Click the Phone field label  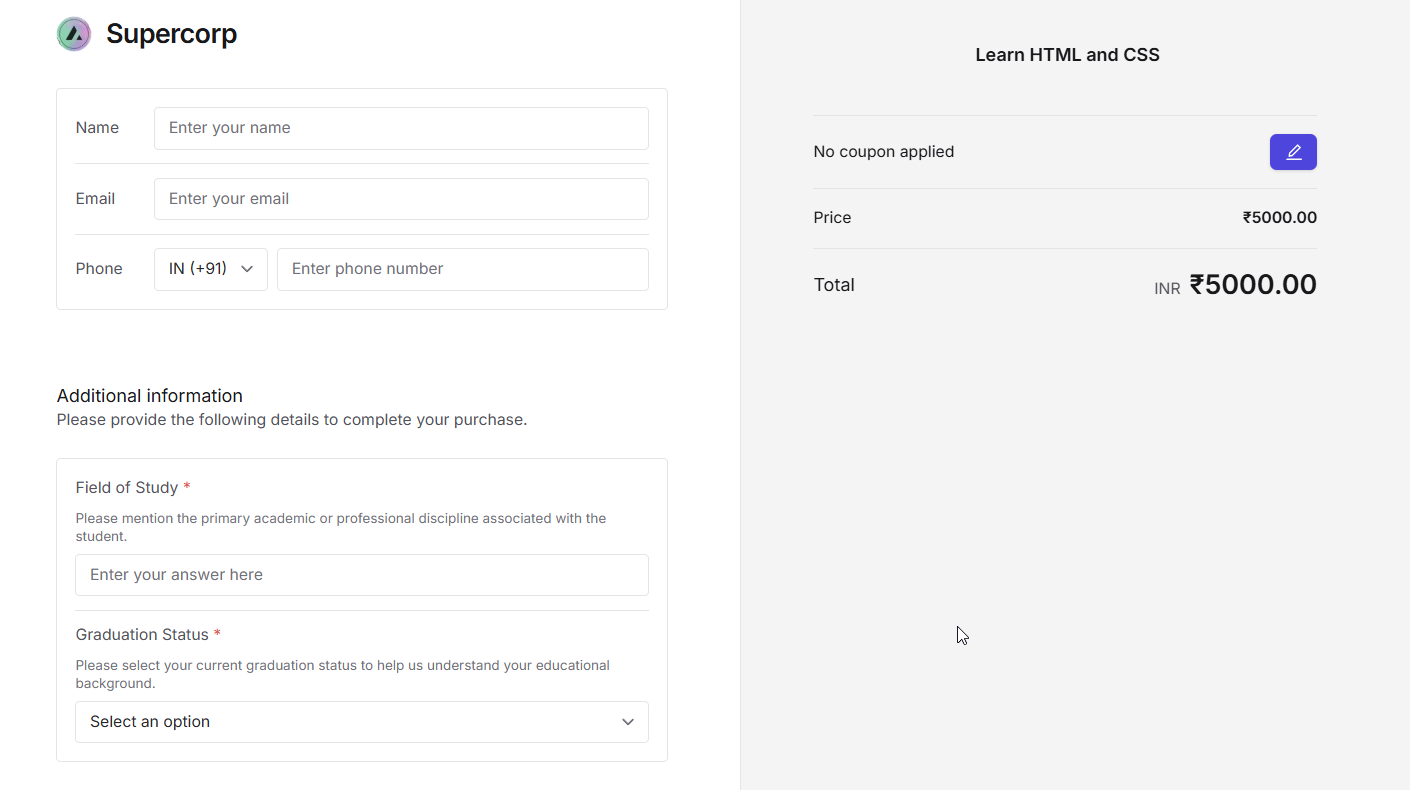tap(99, 269)
